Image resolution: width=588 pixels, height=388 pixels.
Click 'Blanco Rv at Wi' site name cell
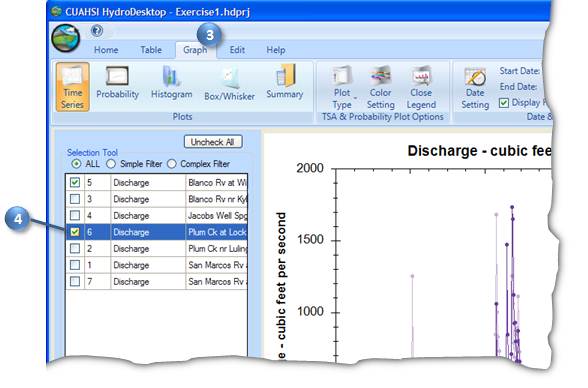point(217,183)
